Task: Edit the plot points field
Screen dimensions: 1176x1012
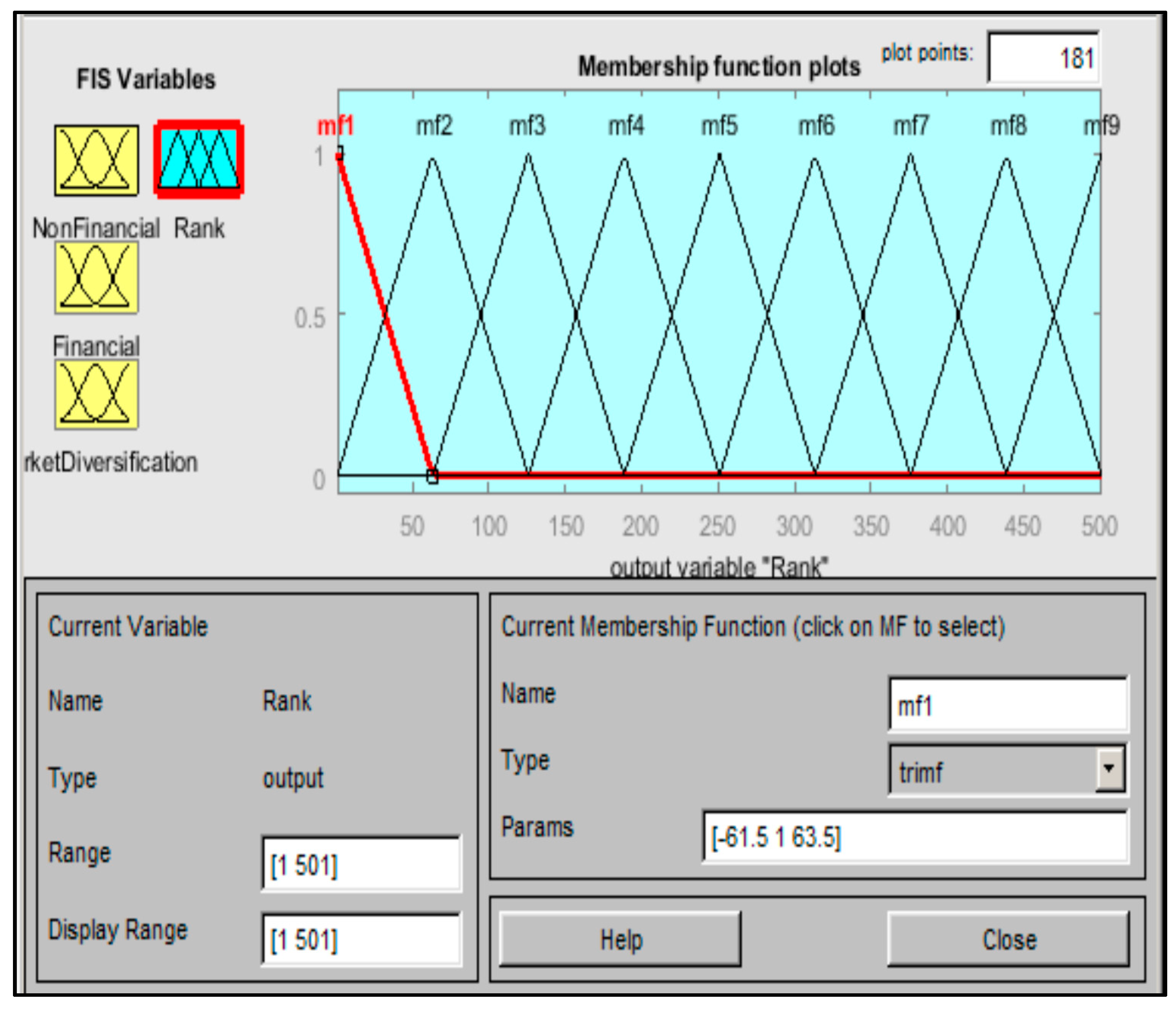Action: 1043,57
